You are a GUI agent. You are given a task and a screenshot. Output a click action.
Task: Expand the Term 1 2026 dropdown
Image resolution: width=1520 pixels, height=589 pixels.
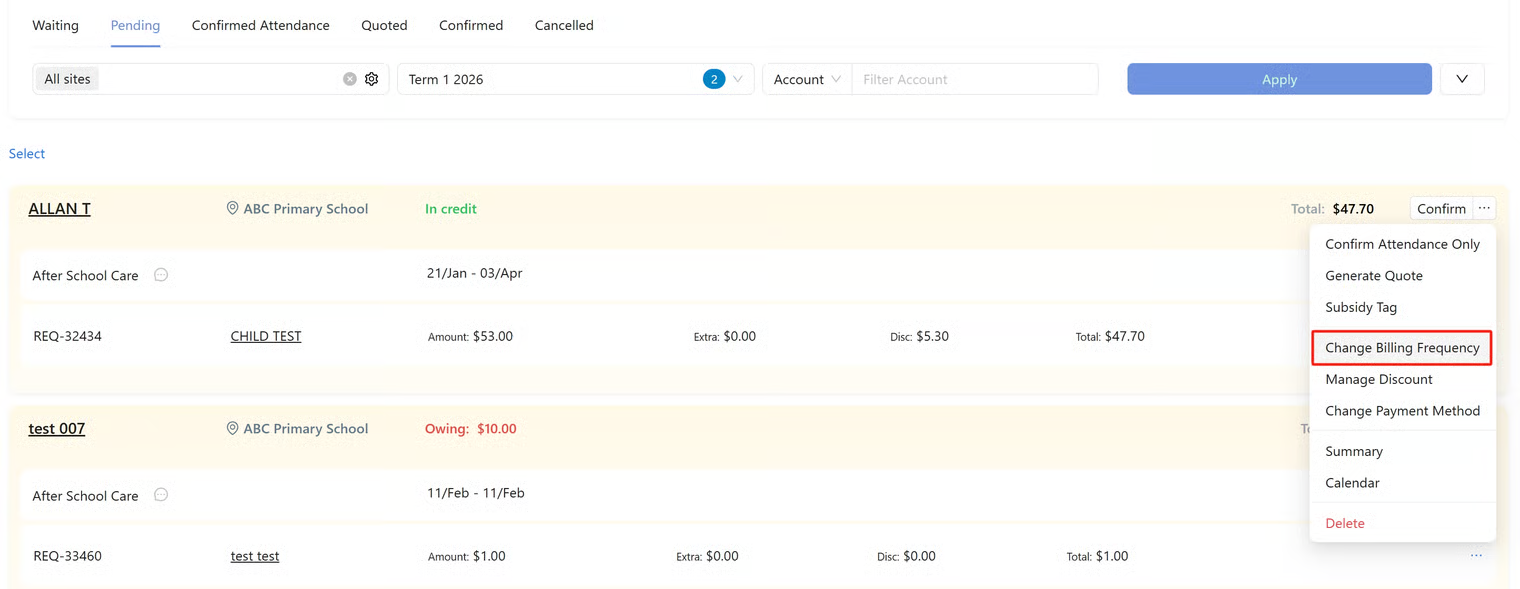(x=738, y=79)
